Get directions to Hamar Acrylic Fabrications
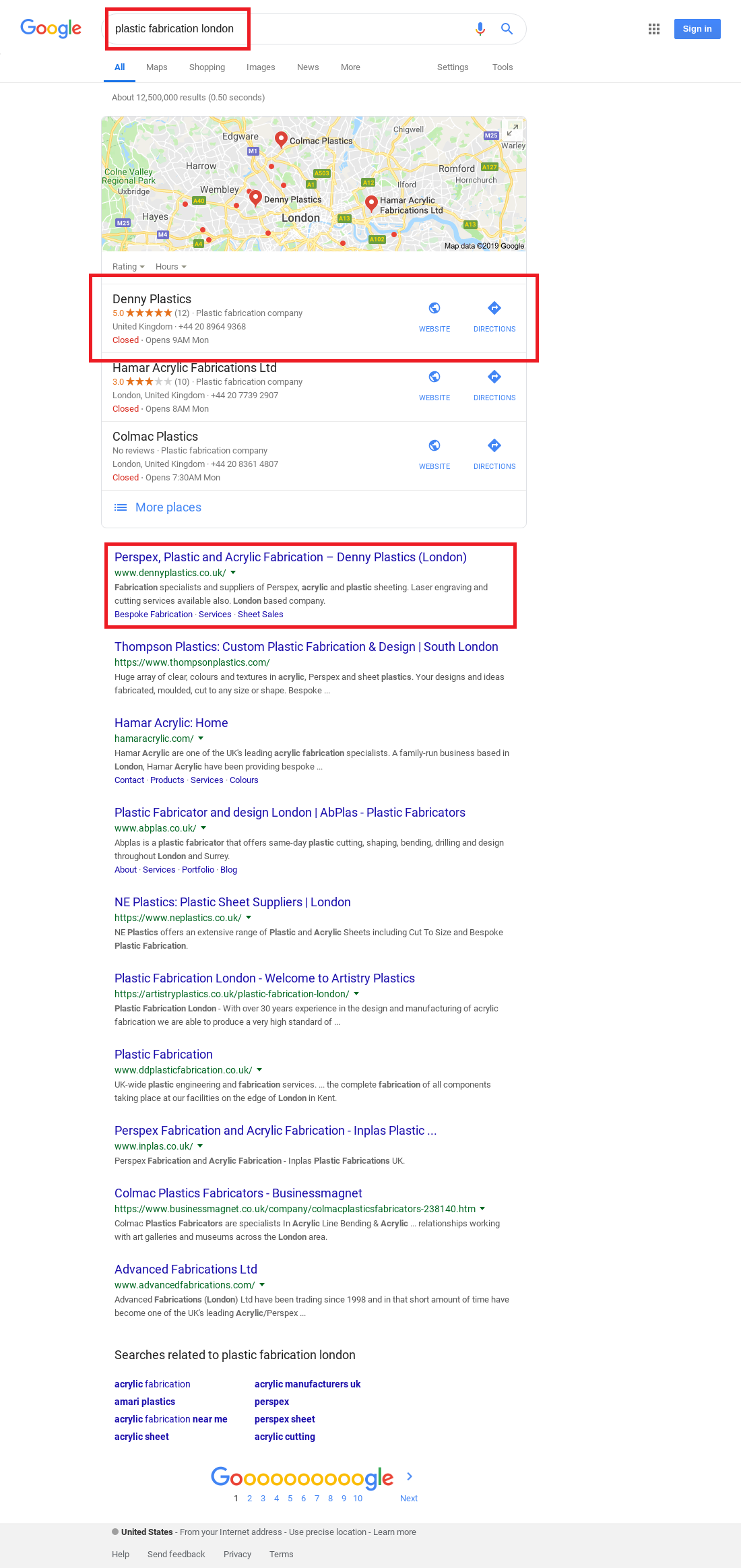741x1568 pixels. 494,377
